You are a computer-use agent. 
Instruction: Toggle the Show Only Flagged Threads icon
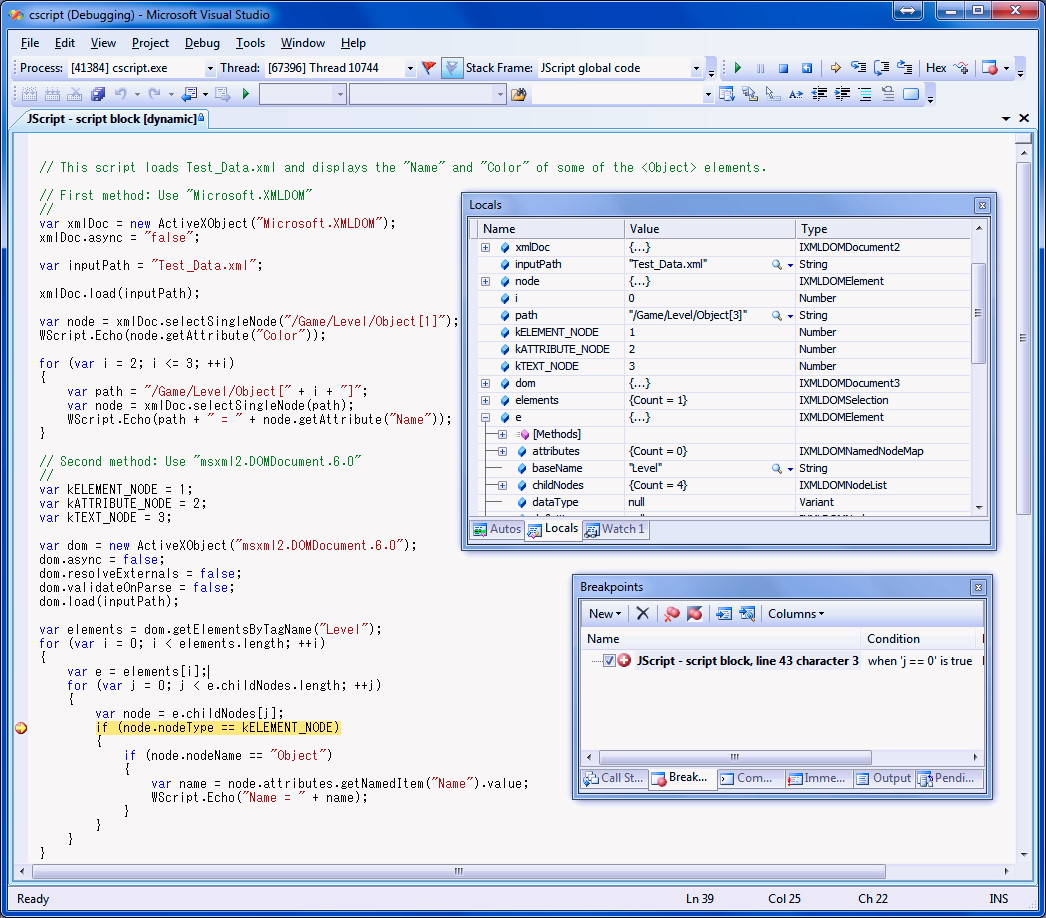point(452,68)
